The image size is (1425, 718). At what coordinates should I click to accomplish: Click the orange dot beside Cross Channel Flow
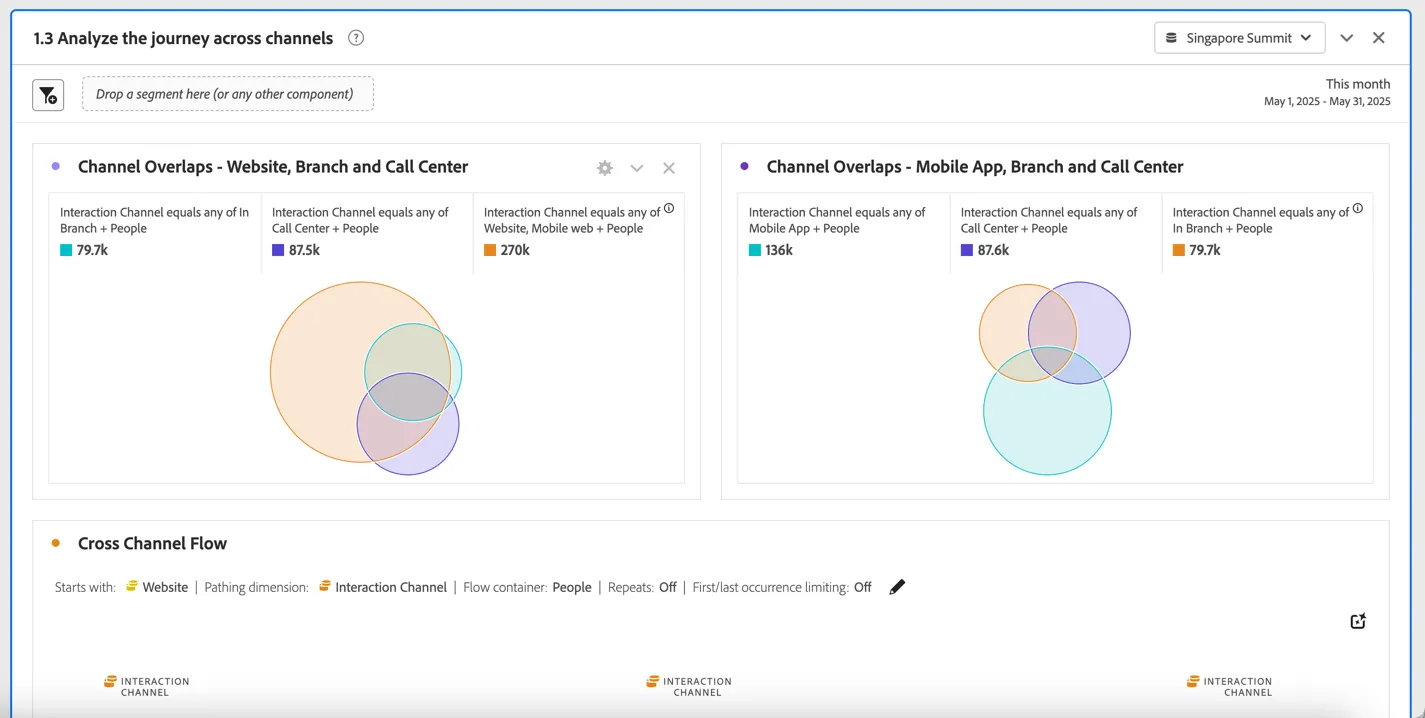coord(56,543)
